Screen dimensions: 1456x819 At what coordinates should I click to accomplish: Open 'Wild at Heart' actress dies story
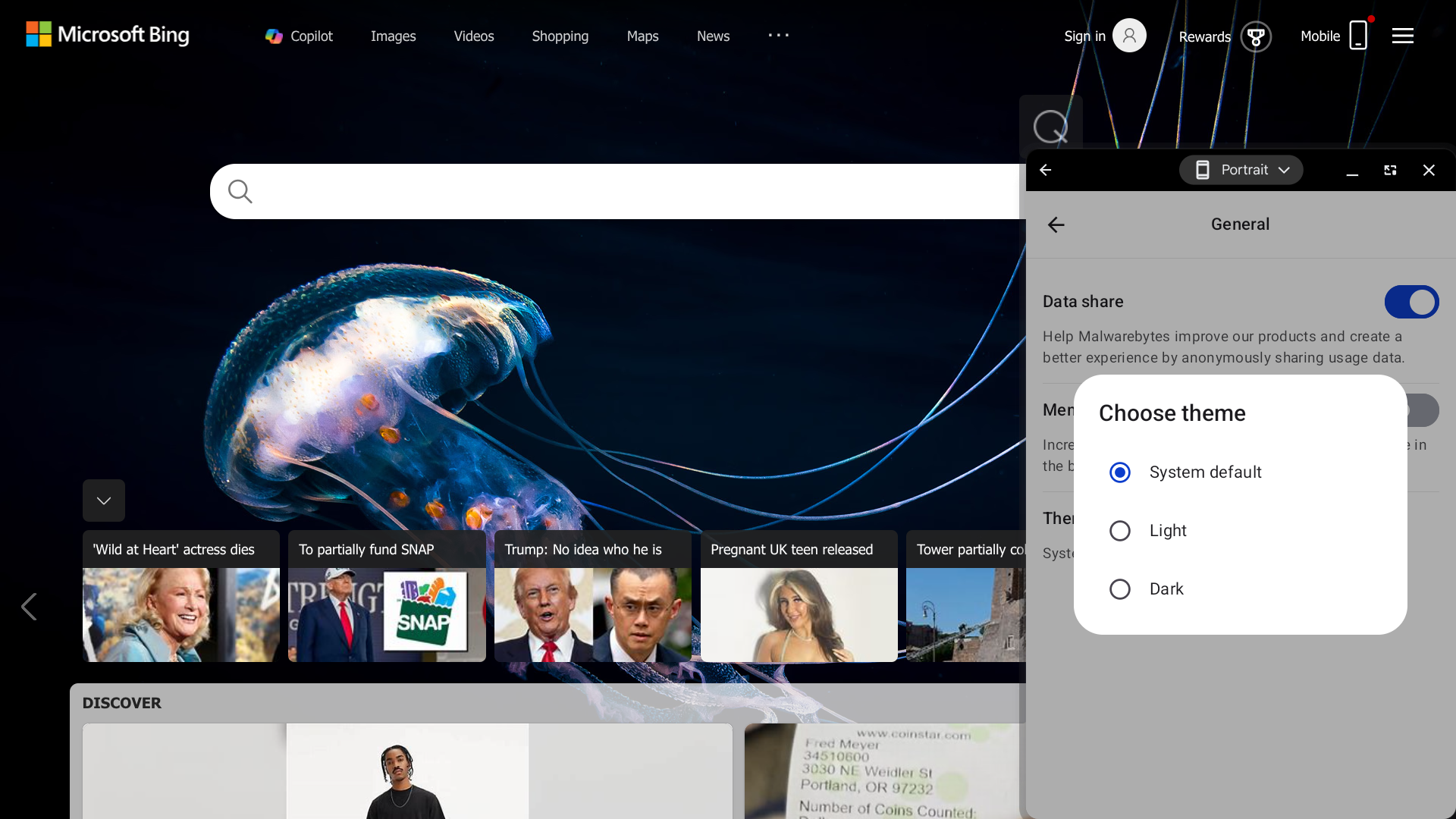click(181, 596)
